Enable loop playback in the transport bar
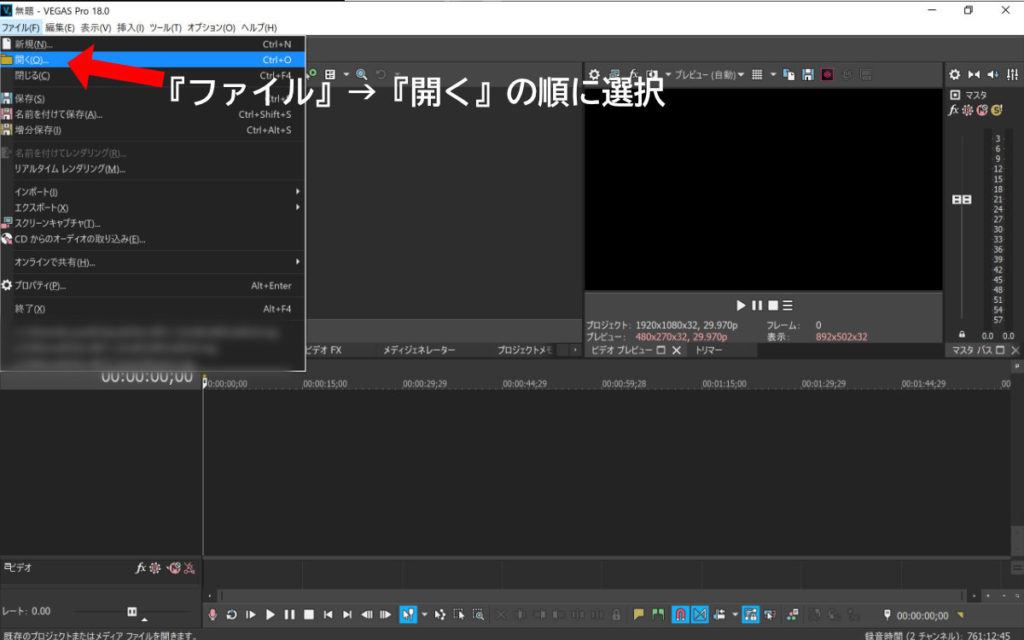Viewport: 1024px width, 640px height. 231,615
